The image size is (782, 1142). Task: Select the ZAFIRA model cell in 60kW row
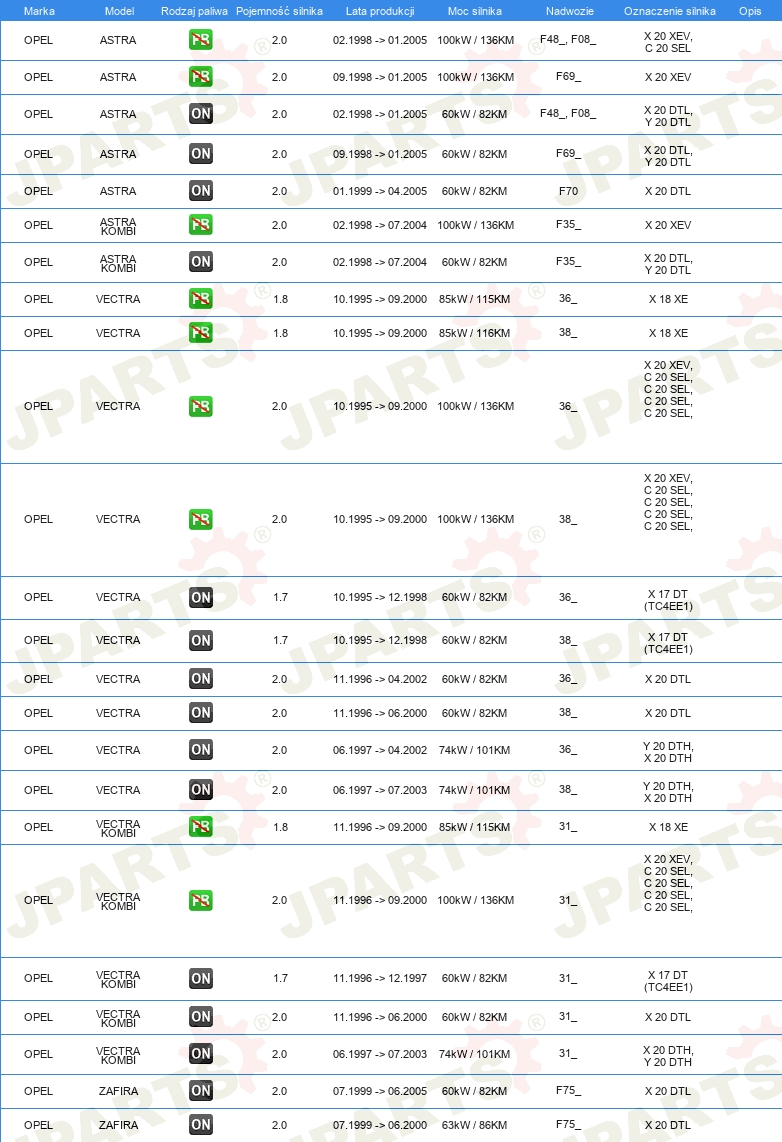click(x=118, y=1090)
